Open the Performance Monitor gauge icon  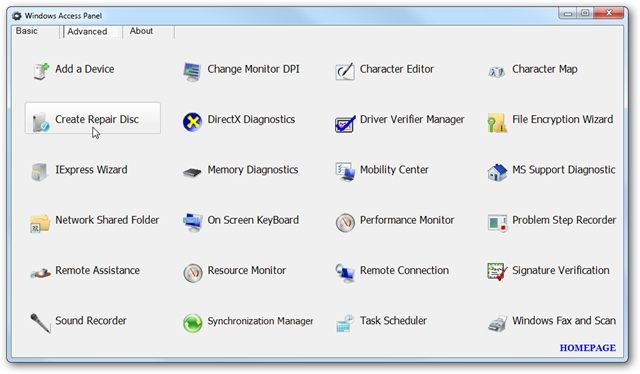[x=345, y=223]
